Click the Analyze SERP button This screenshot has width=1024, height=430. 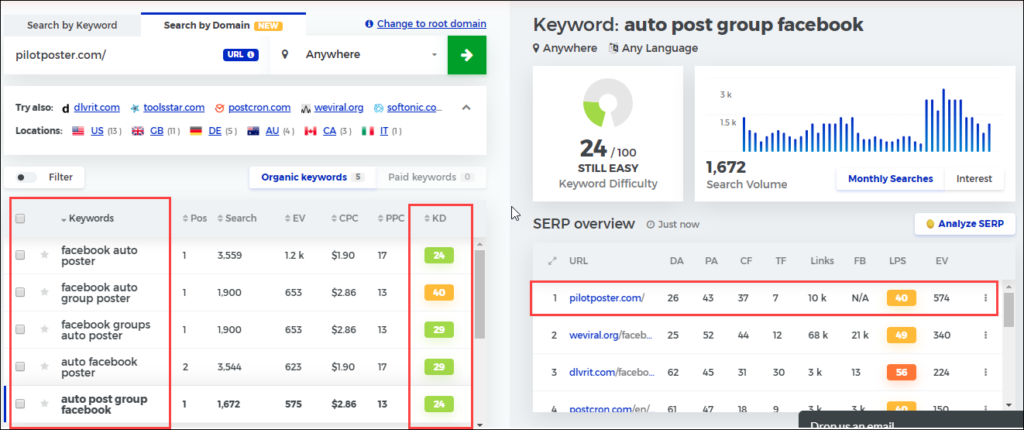click(x=965, y=223)
